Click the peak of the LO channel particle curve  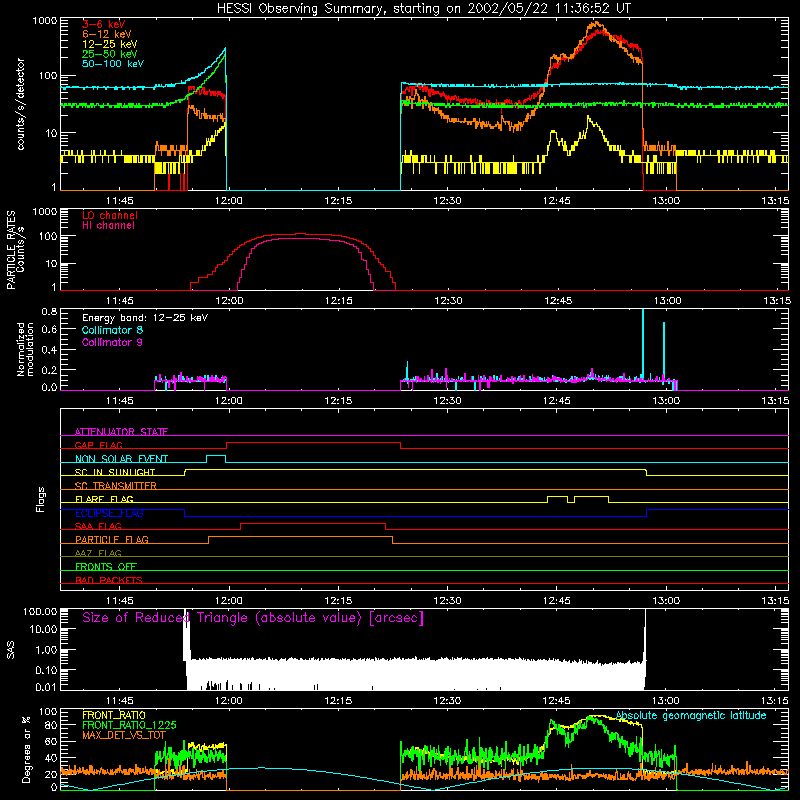(x=298, y=234)
